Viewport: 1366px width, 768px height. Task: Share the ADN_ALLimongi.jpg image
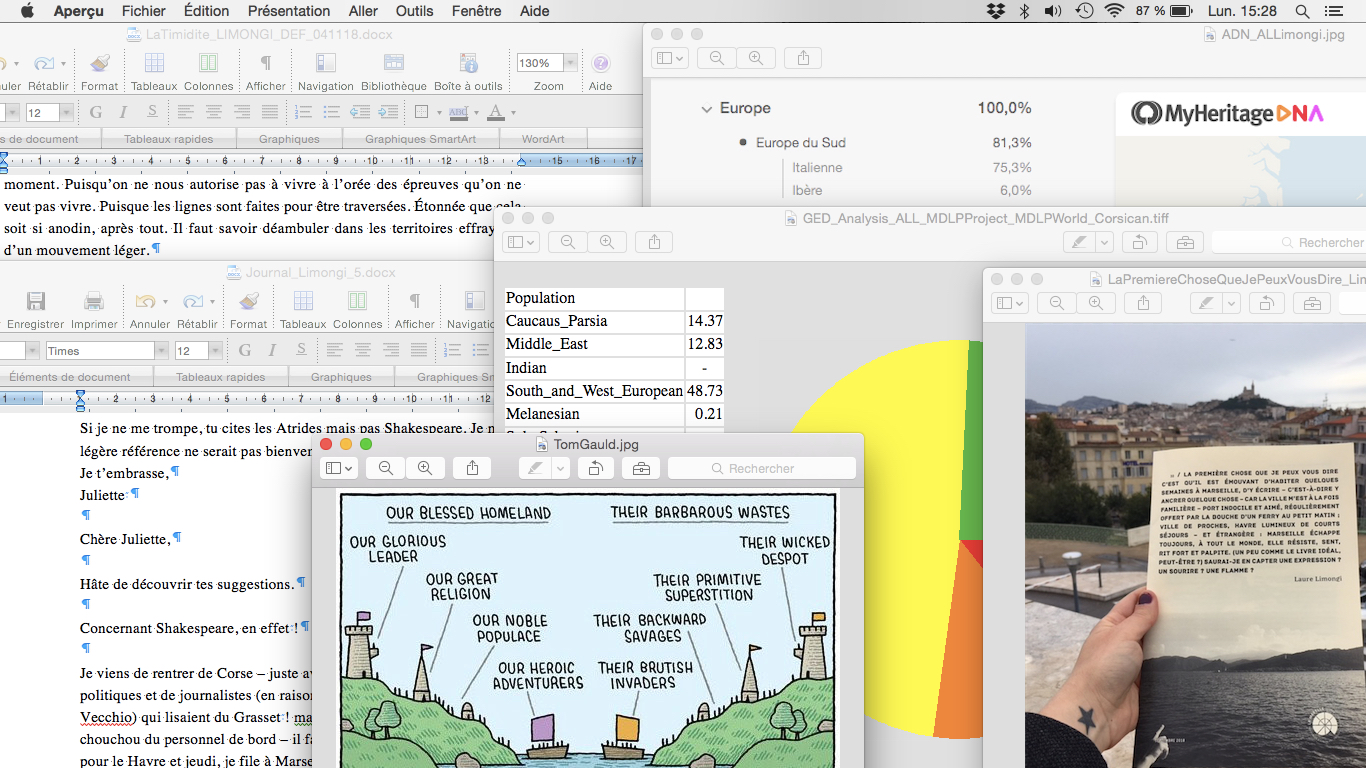coord(803,58)
